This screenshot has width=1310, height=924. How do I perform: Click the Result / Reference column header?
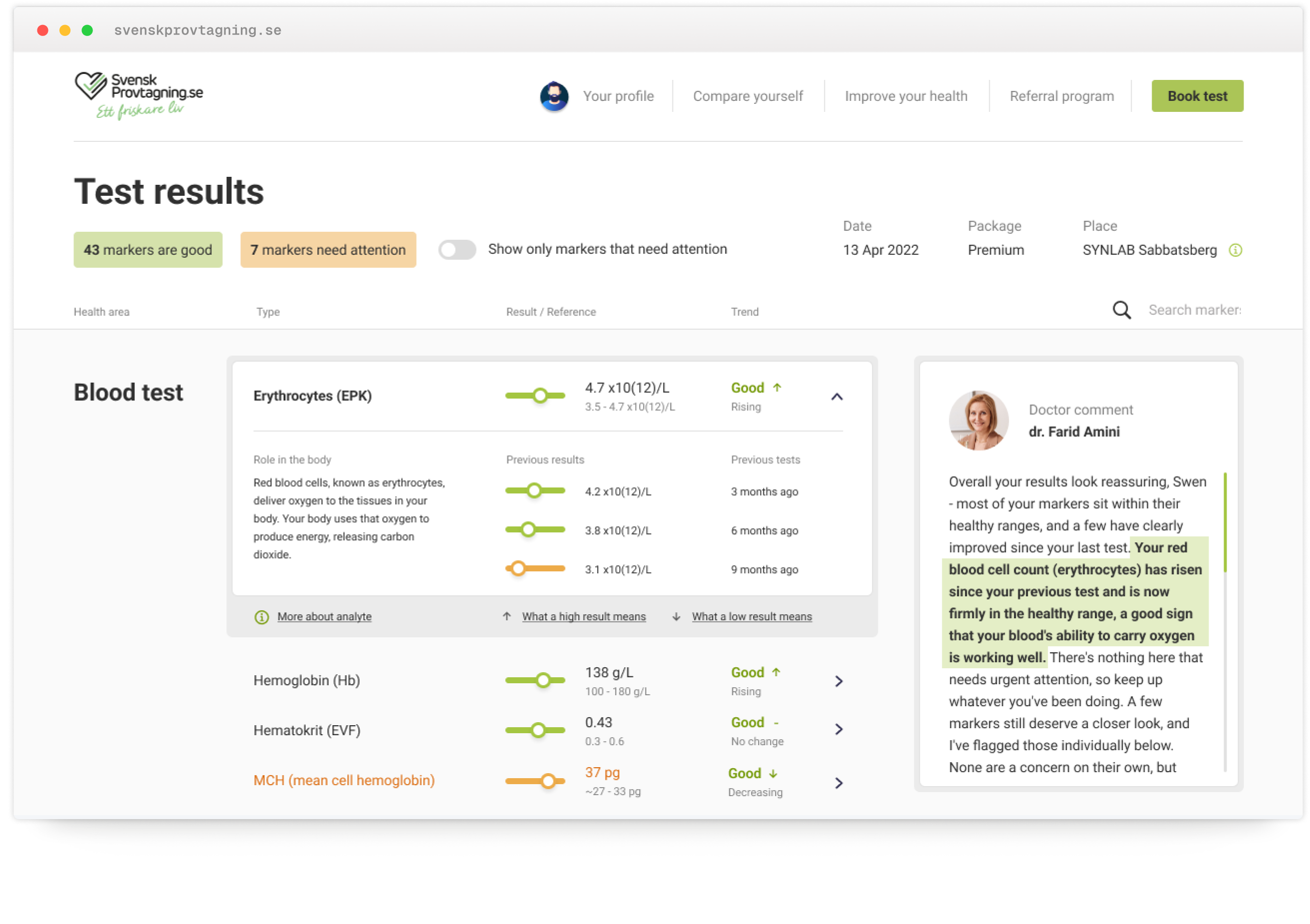coord(551,312)
